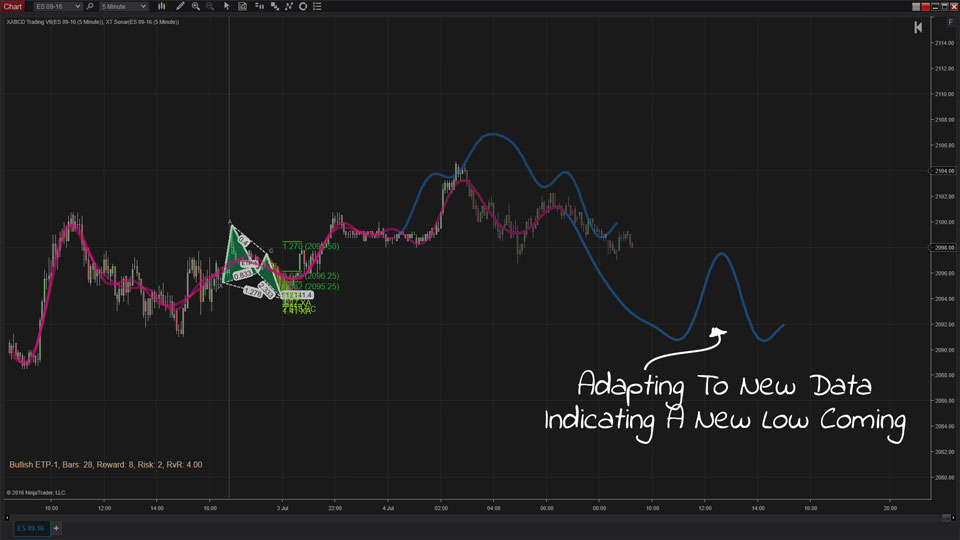Click the '4 Jul' date on time axis

[388, 508]
